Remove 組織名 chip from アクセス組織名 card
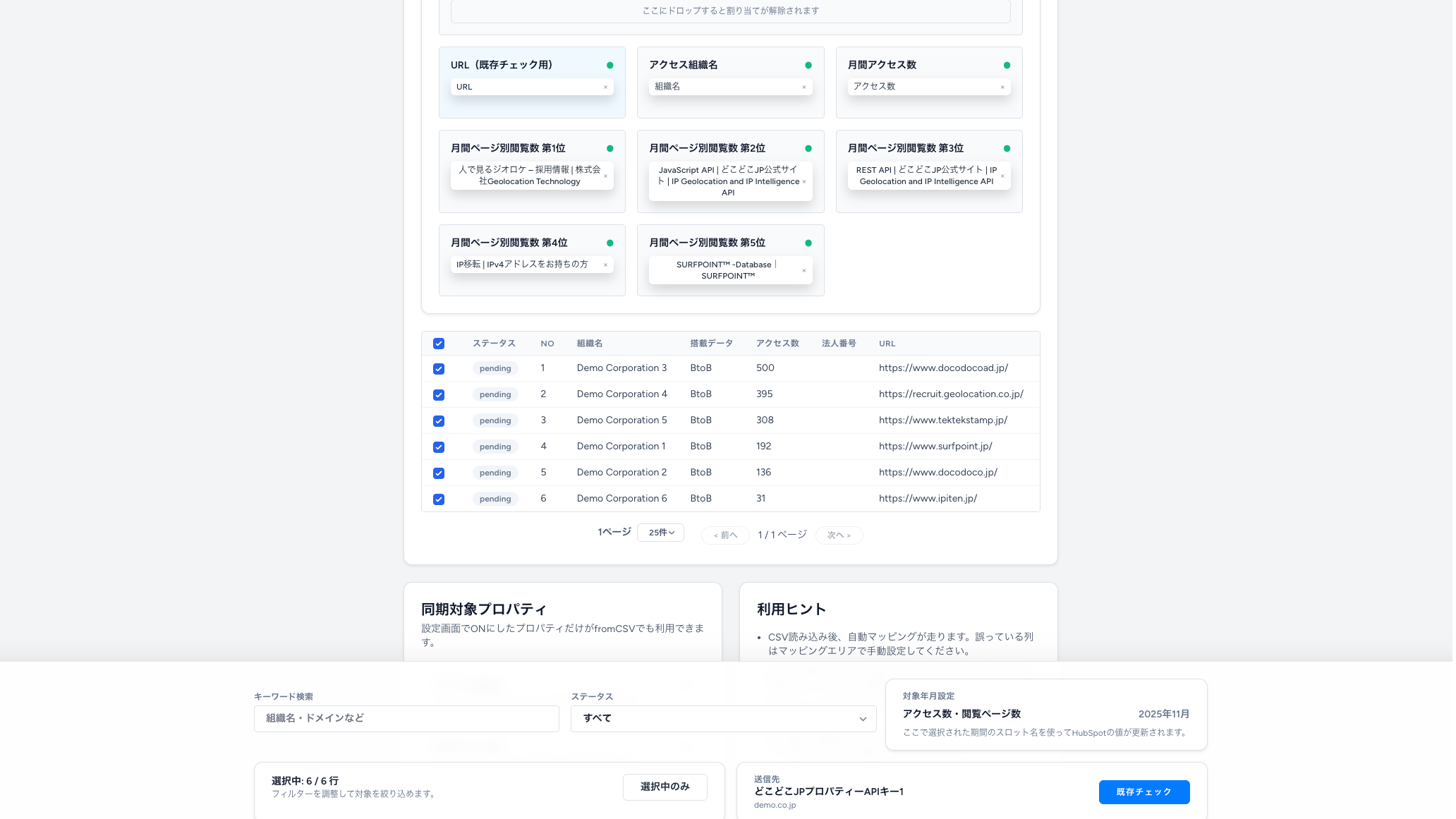 click(803, 87)
